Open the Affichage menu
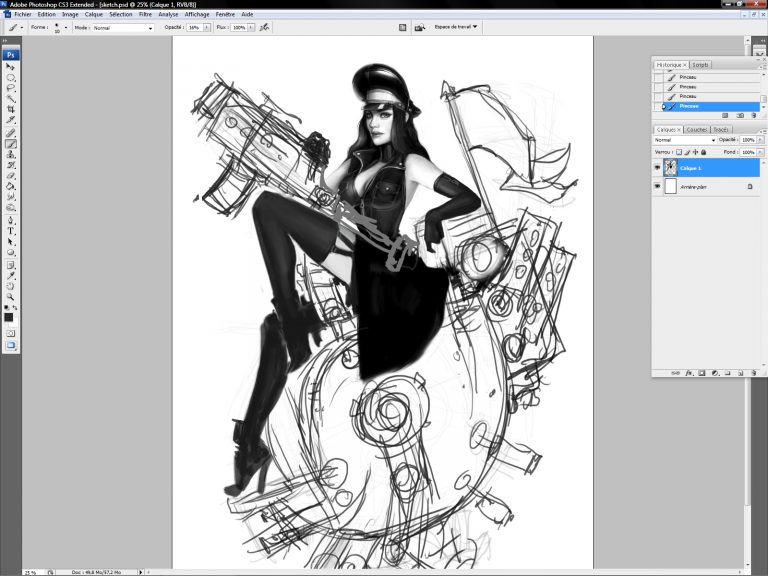Screen dimensions: 768x576 [x=197, y=15]
